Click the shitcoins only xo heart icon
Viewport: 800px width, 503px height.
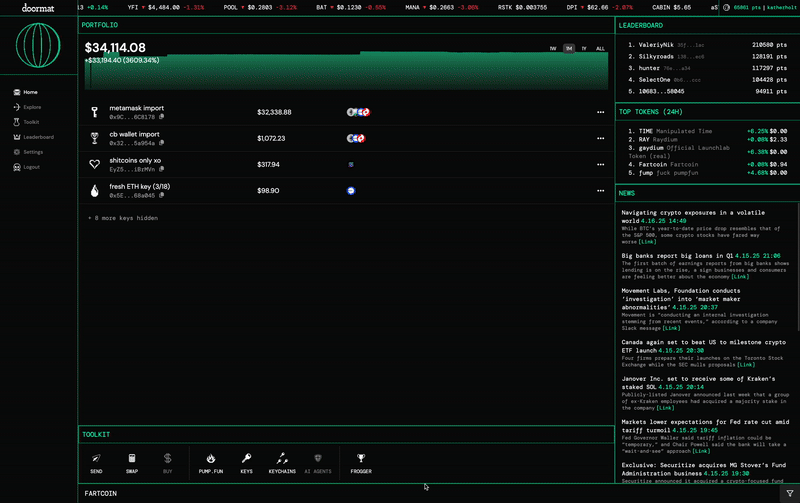tap(94, 164)
